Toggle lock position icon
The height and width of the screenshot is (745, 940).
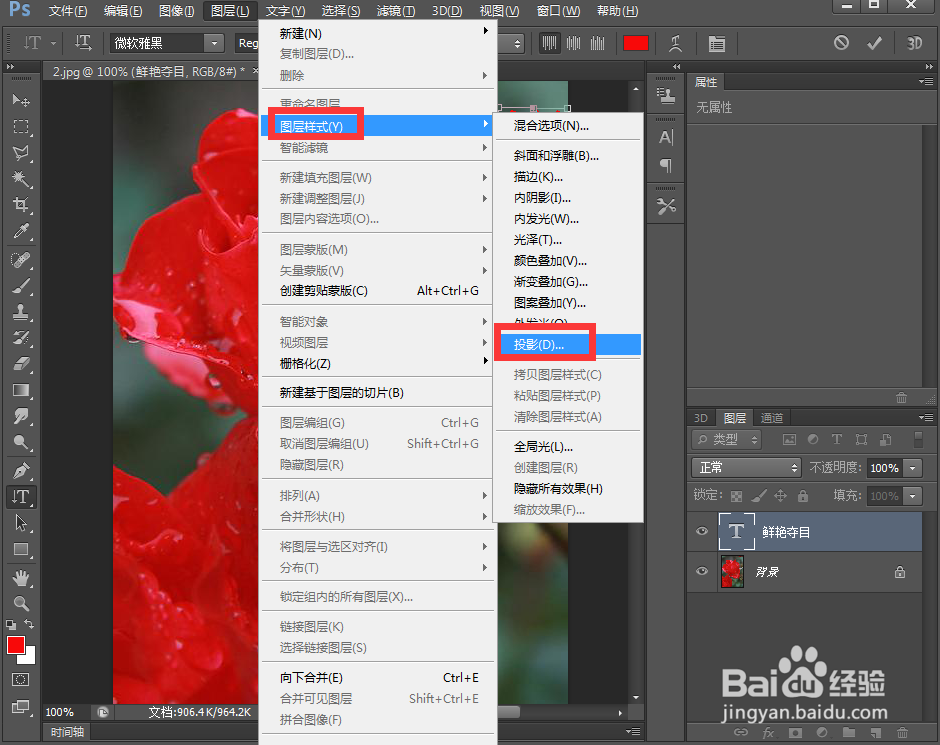coord(781,496)
